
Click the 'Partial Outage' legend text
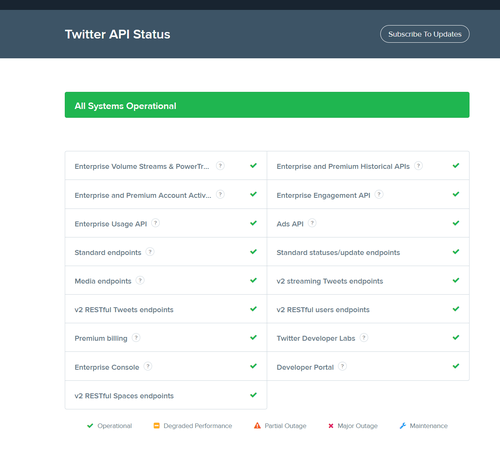coord(285,426)
